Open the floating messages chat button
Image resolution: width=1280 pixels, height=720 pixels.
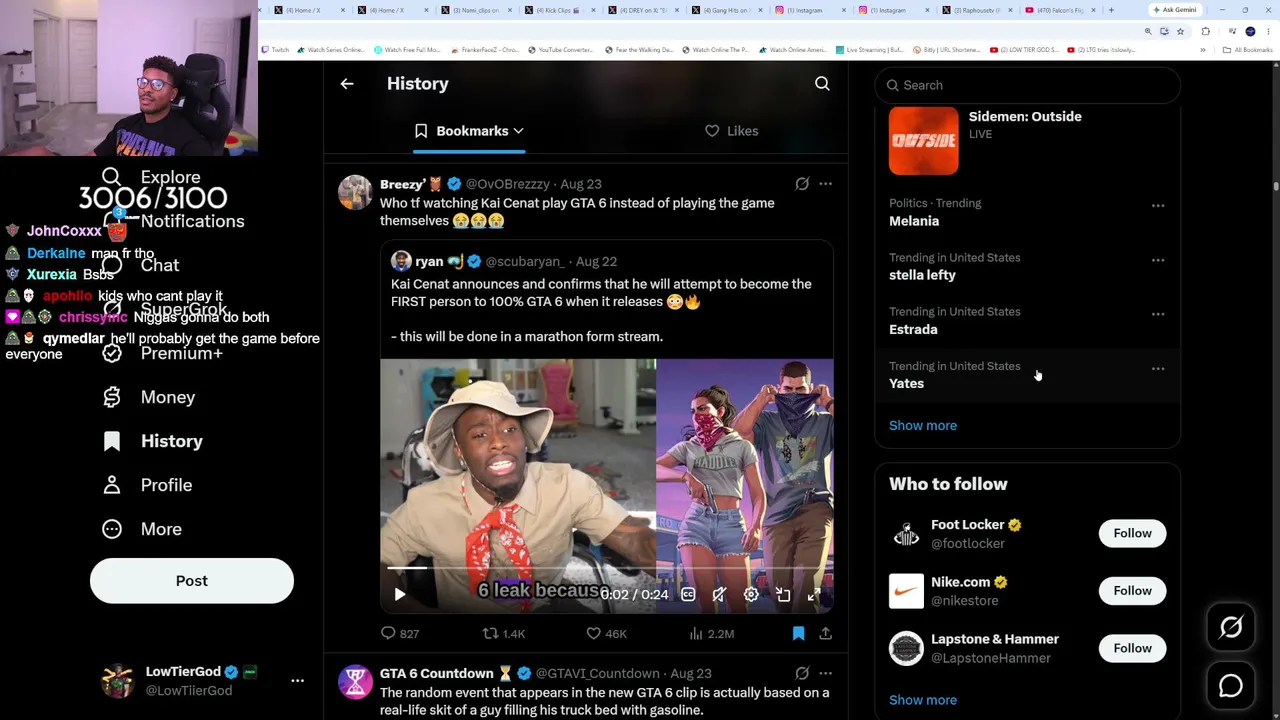[x=1231, y=686]
